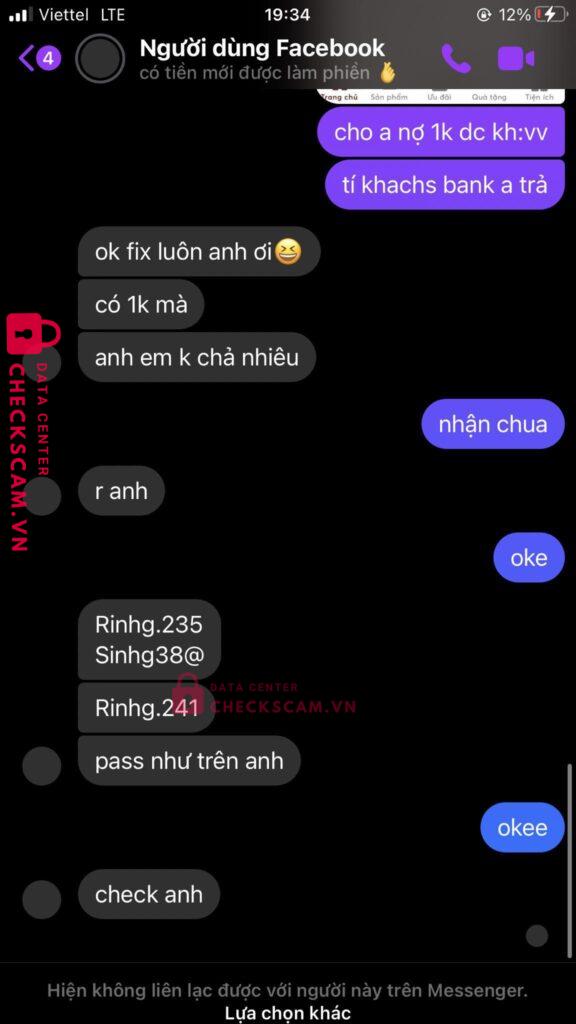Viewport: 576px width, 1024px height.
Task: Open 'Lựa chọn khác' link
Action: coord(287,1013)
